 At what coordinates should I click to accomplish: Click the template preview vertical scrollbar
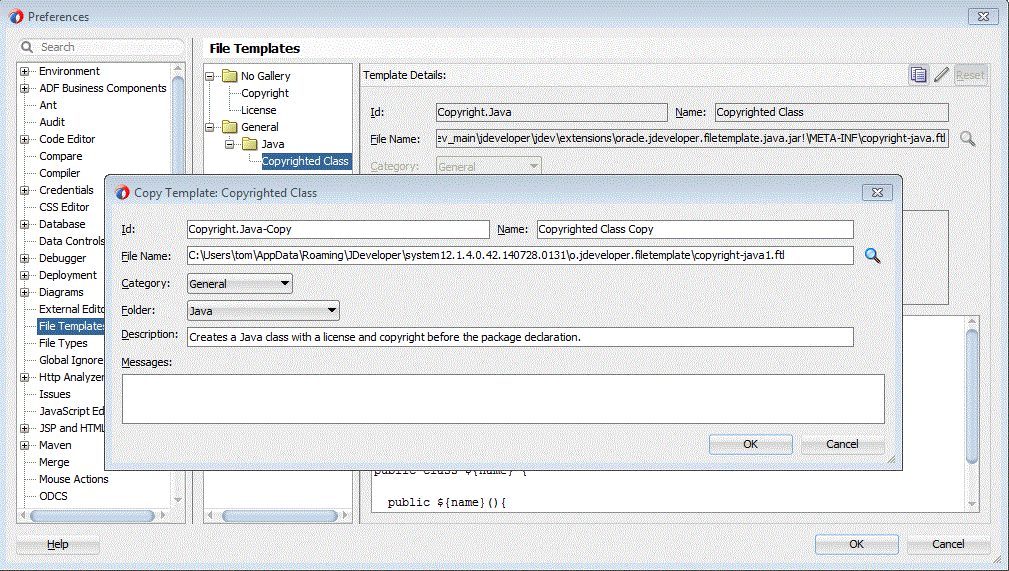(972, 412)
